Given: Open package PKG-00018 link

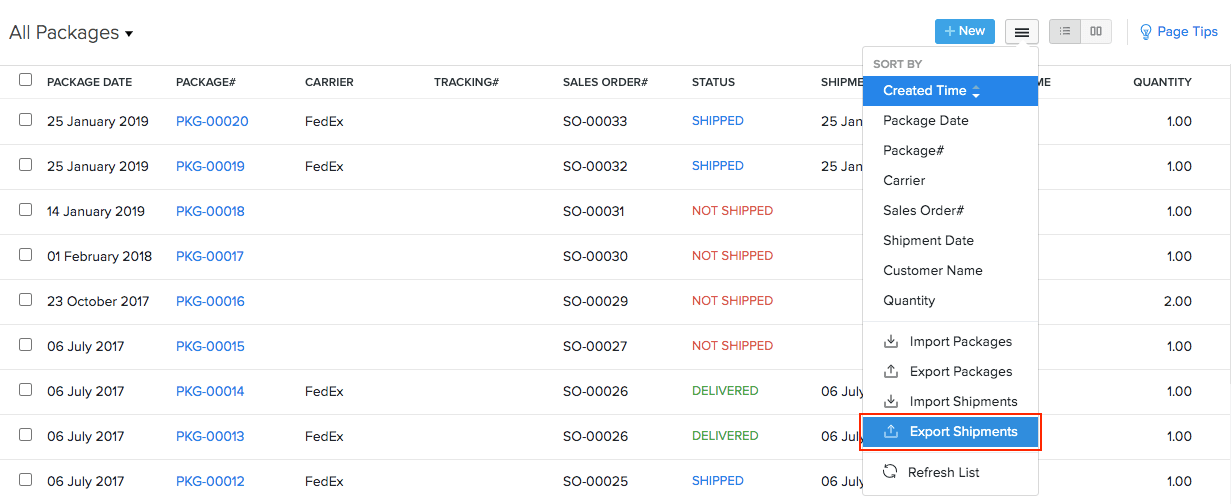Looking at the screenshot, I should click(210, 211).
